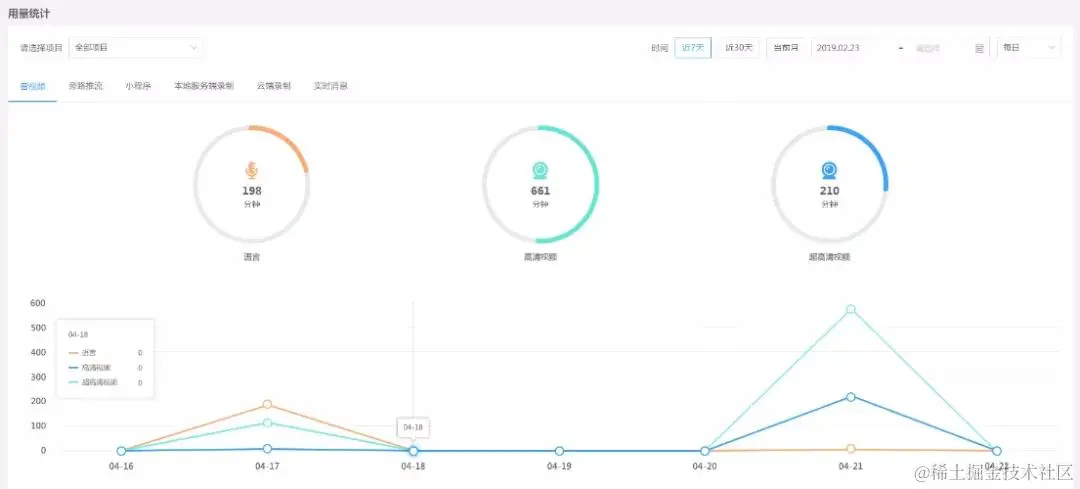
Task: Click the orange microphone icon for 198 minutes
Action: pos(251,171)
